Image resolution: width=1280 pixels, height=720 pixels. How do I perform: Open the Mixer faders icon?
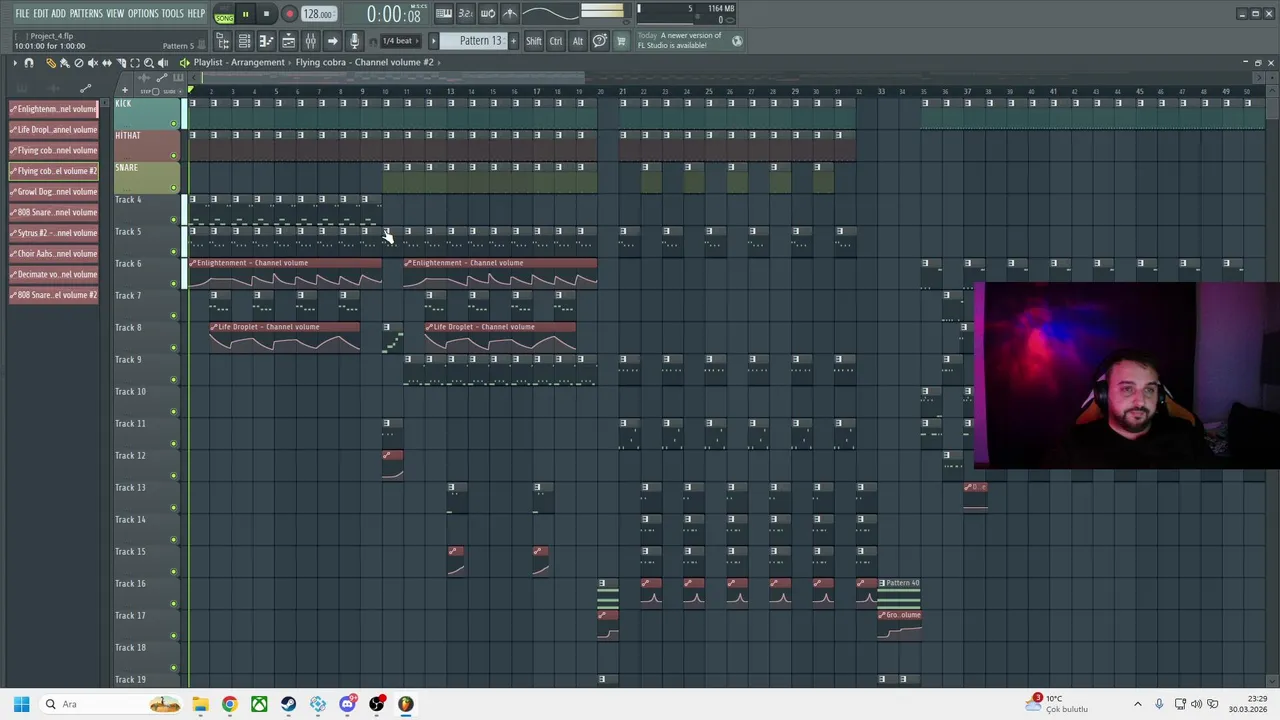(310, 41)
